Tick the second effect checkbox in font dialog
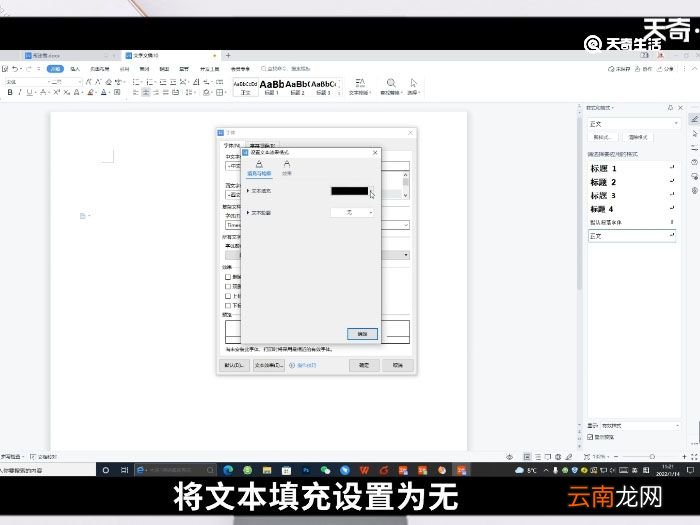This screenshot has height=525, width=700. tap(228, 287)
